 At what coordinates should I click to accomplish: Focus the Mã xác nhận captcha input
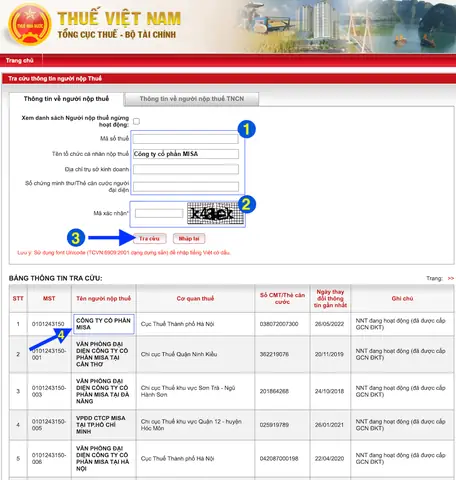click(x=159, y=213)
